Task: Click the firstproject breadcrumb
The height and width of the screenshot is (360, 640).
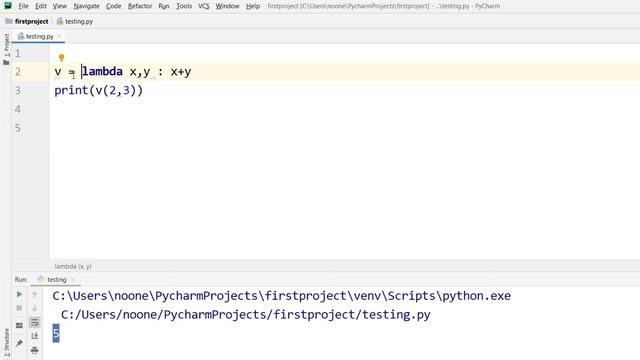Action: point(31,21)
